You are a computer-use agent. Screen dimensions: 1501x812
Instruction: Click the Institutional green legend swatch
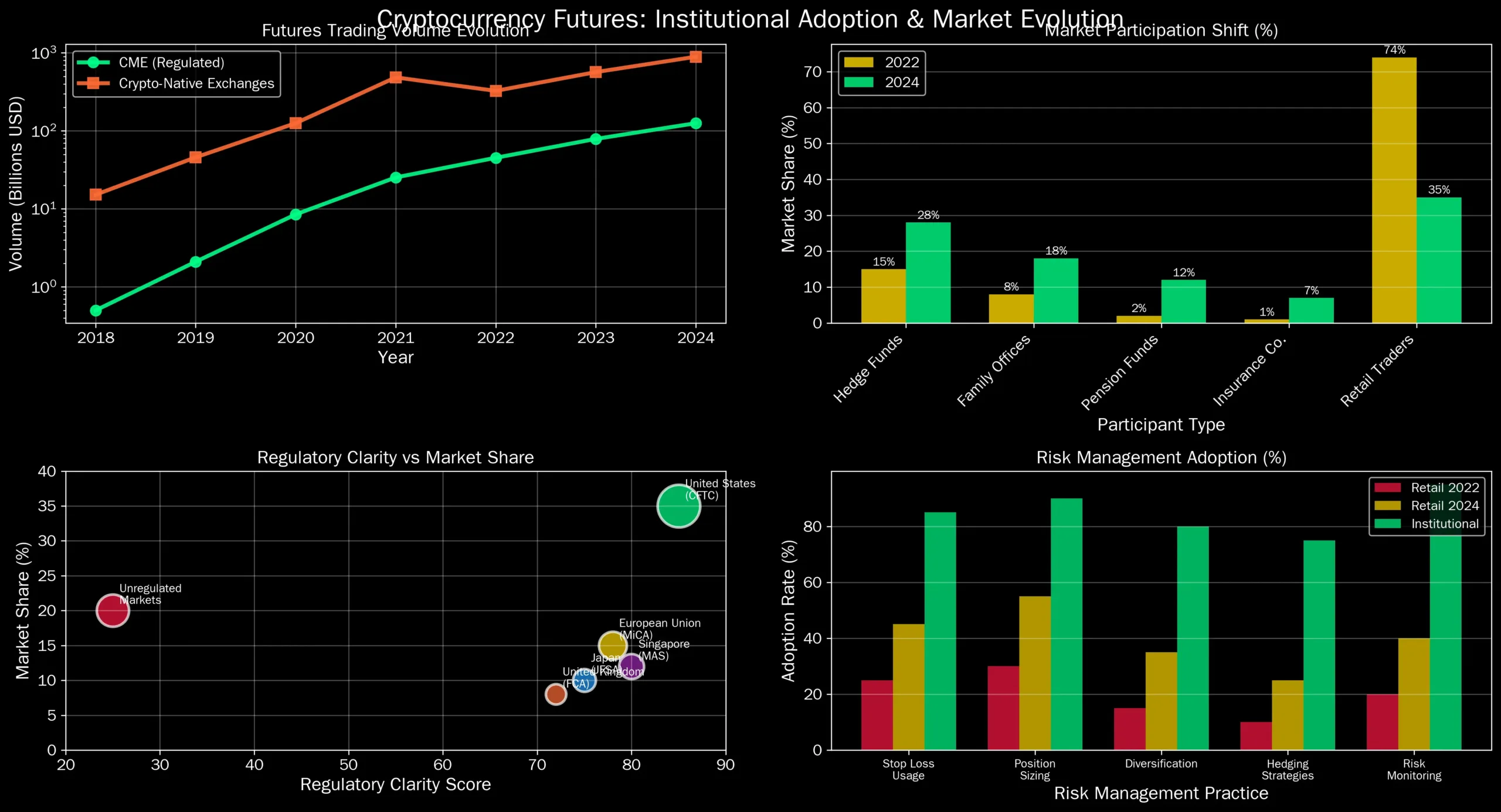click(x=1387, y=524)
